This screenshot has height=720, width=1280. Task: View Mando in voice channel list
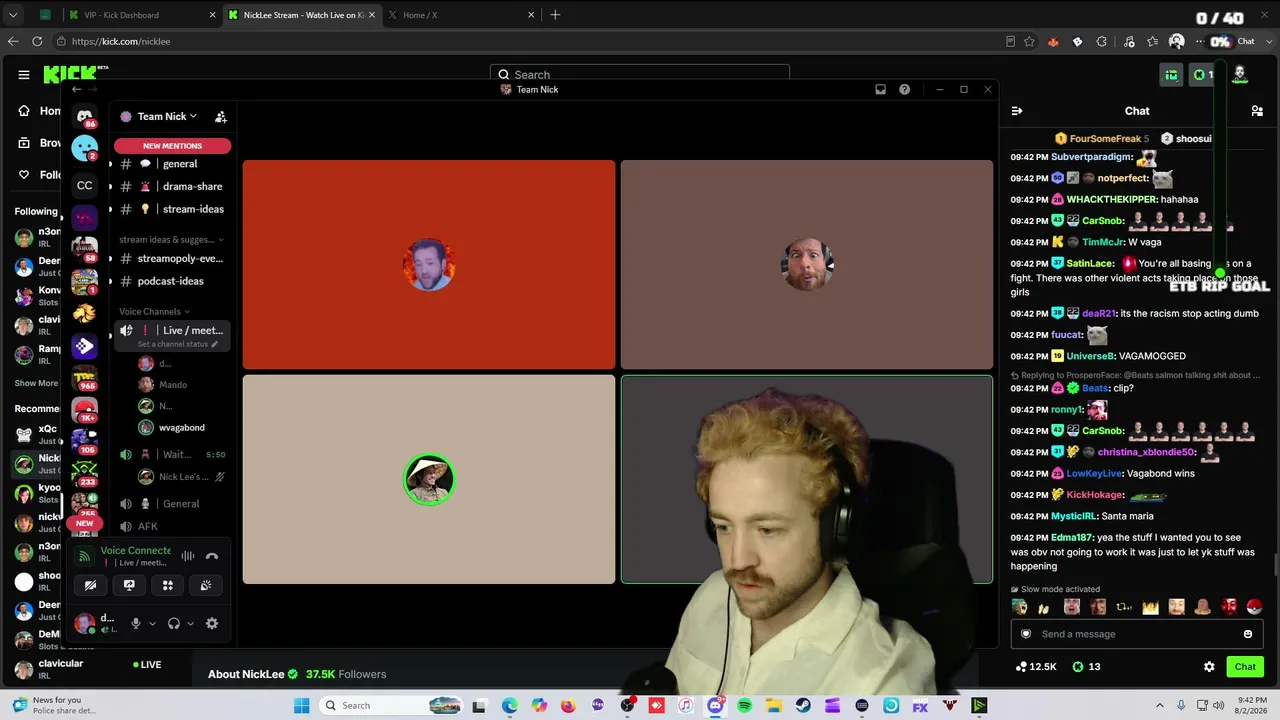click(172, 384)
